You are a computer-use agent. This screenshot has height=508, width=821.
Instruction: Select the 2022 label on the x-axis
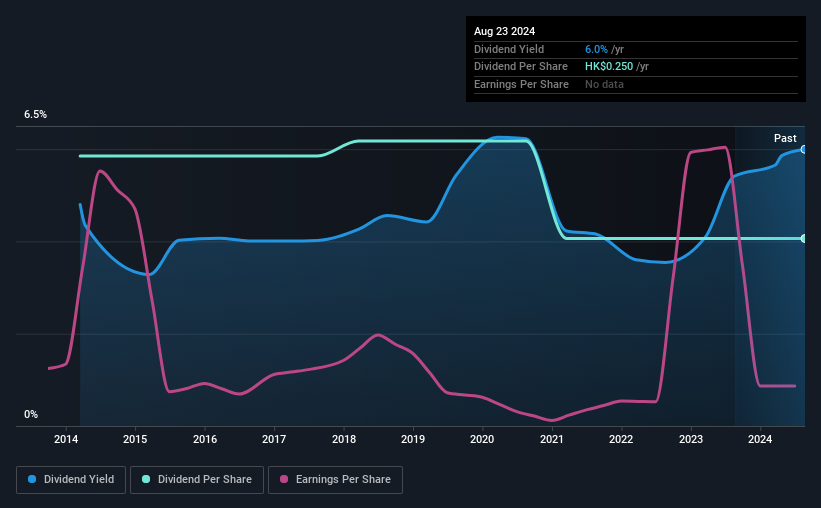coord(621,439)
